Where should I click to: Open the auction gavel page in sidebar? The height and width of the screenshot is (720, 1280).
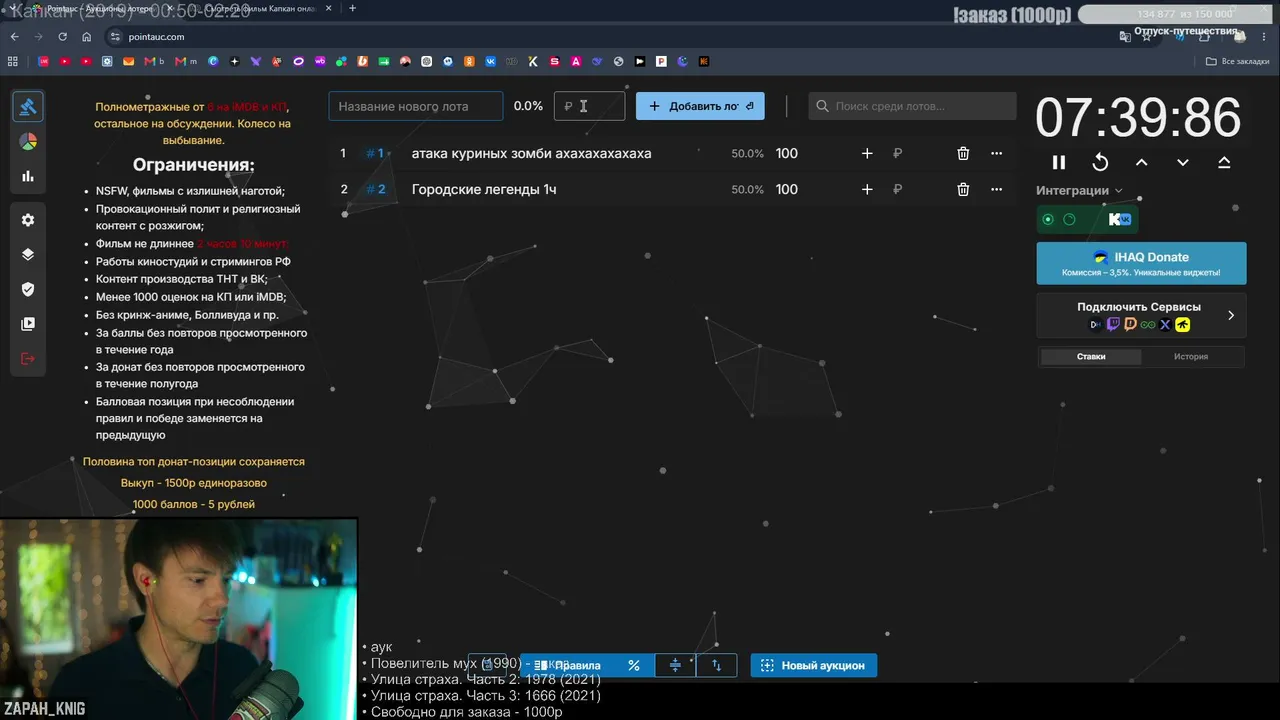(28, 106)
